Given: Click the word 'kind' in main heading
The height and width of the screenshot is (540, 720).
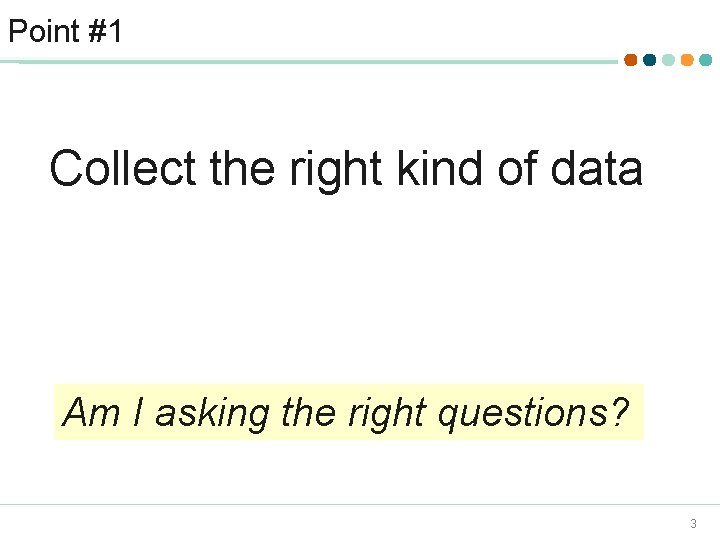Looking at the screenshot, I should (x=439, y=168).
